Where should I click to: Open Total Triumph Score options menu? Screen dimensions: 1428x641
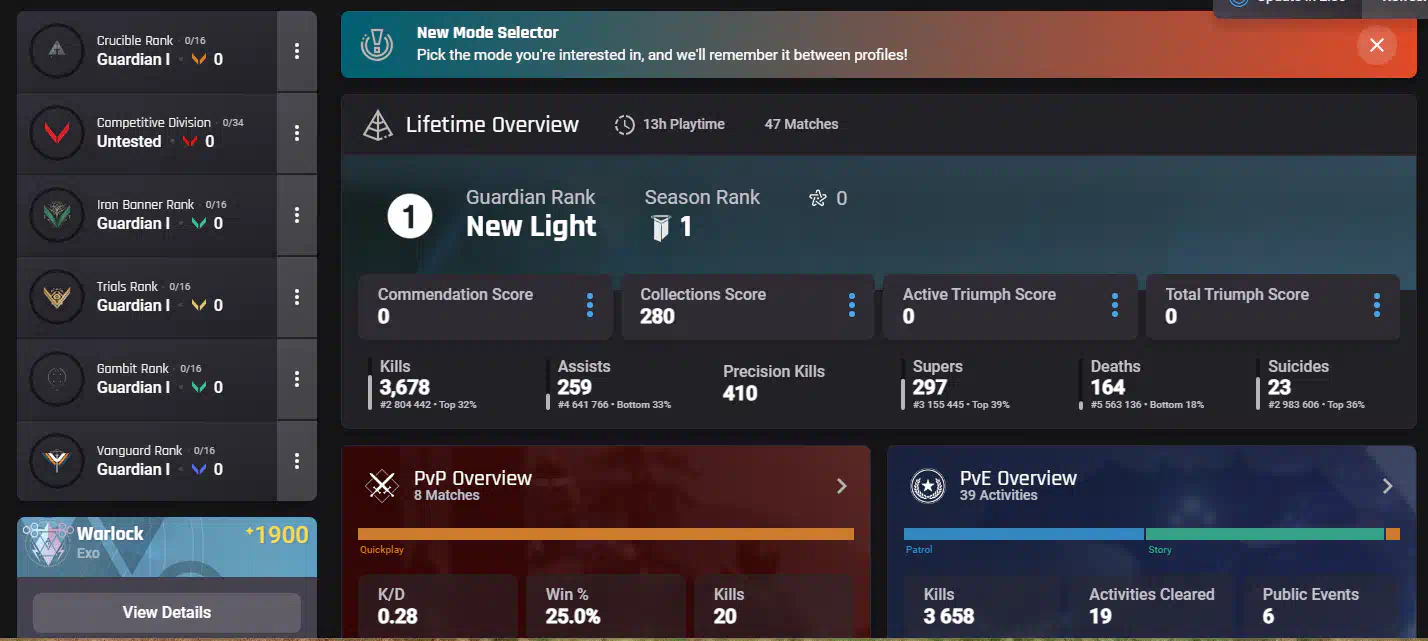[x=1377, y=306]
